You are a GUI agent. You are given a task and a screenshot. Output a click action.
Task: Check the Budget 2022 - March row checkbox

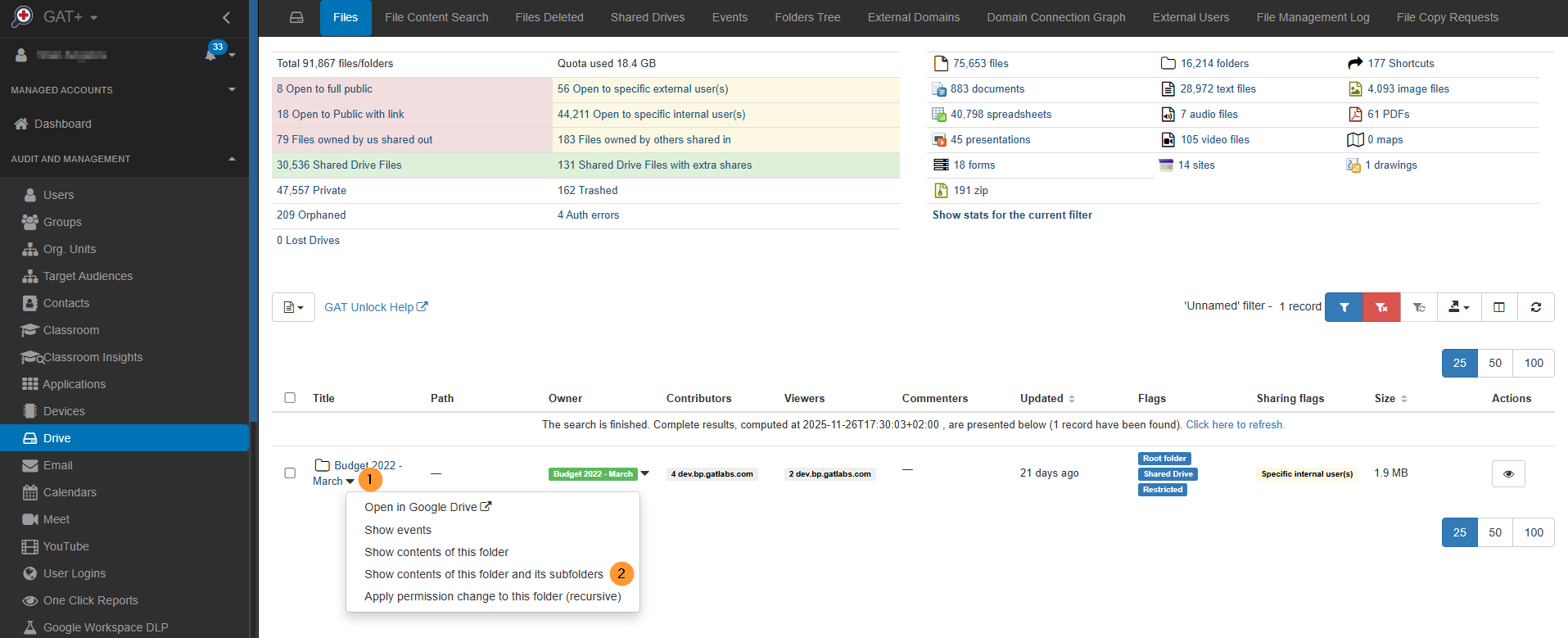pyautogui.click(x=290, y=473)
